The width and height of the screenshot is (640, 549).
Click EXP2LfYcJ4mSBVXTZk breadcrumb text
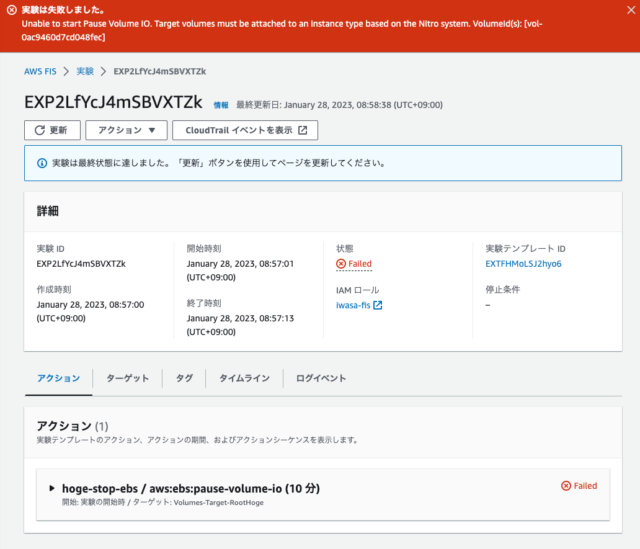click(x=160, y=71)
